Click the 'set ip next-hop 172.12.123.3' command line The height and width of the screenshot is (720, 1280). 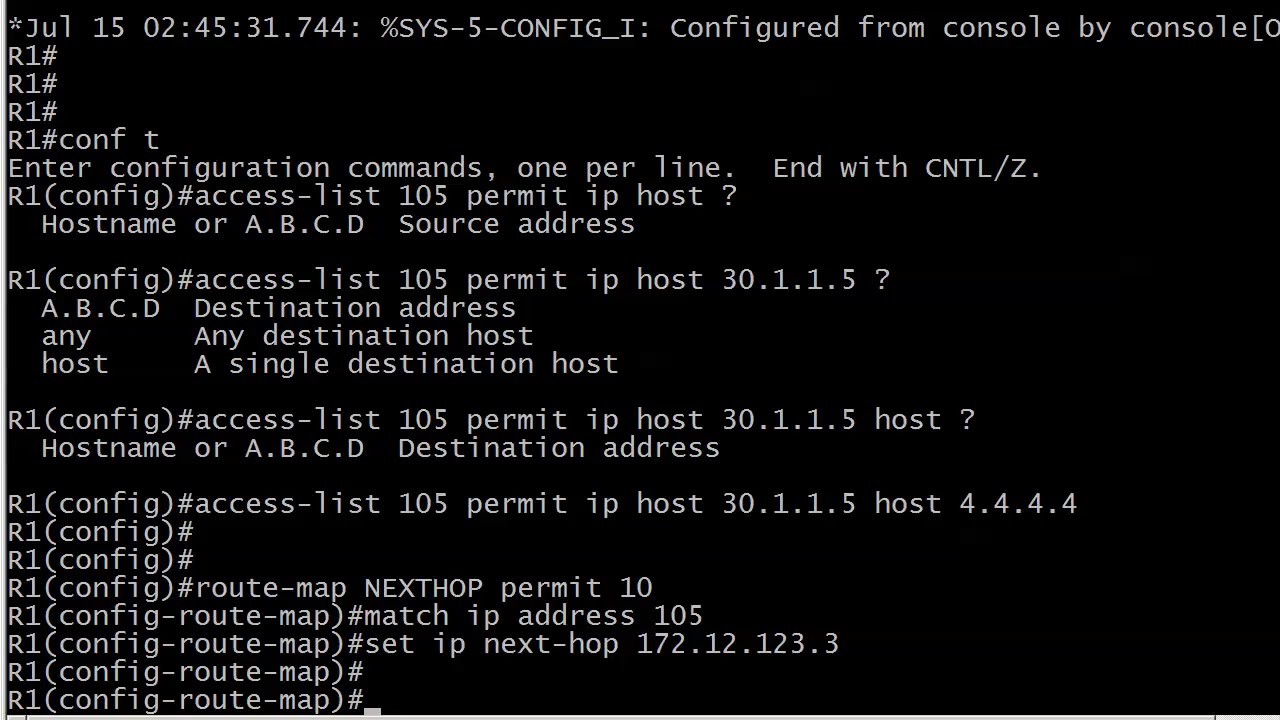423,644
